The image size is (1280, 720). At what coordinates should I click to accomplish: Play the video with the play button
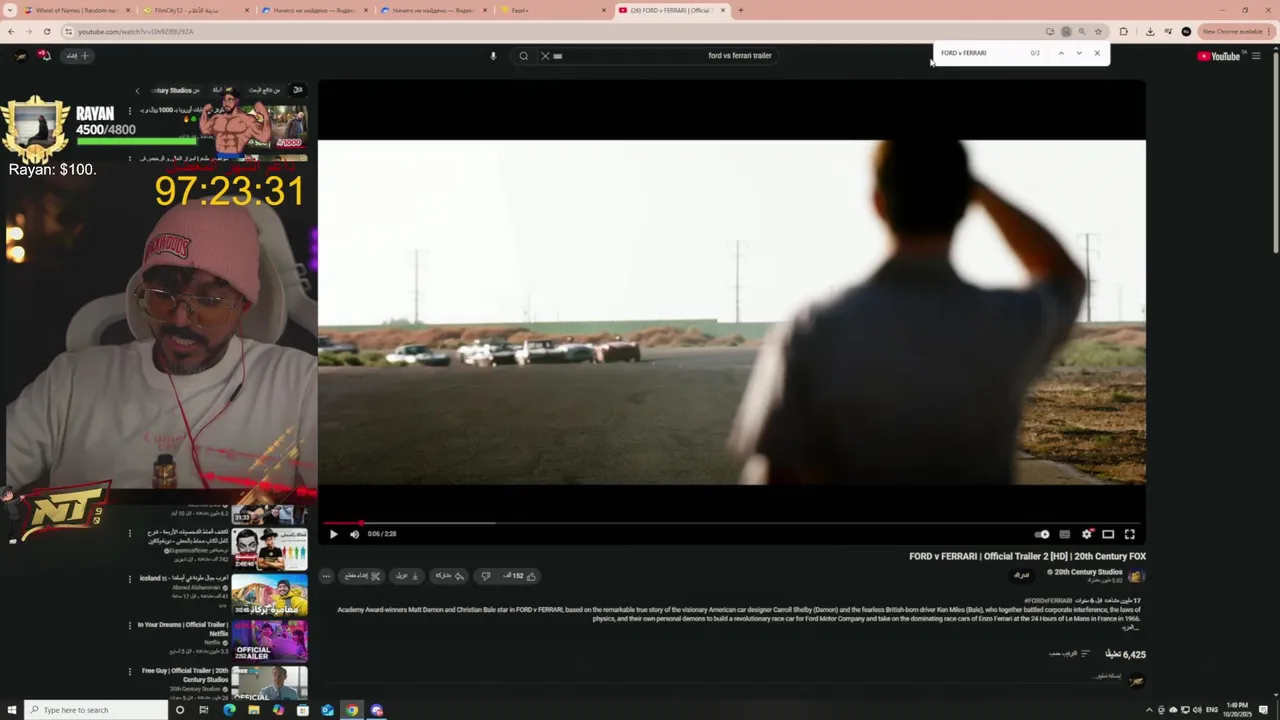coord(333,534)
